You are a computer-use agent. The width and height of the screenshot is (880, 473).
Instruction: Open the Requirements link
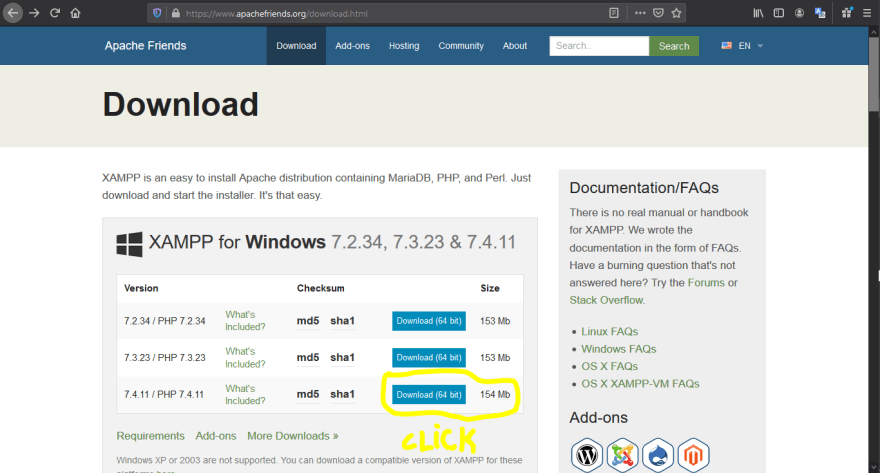pos(150,436)
